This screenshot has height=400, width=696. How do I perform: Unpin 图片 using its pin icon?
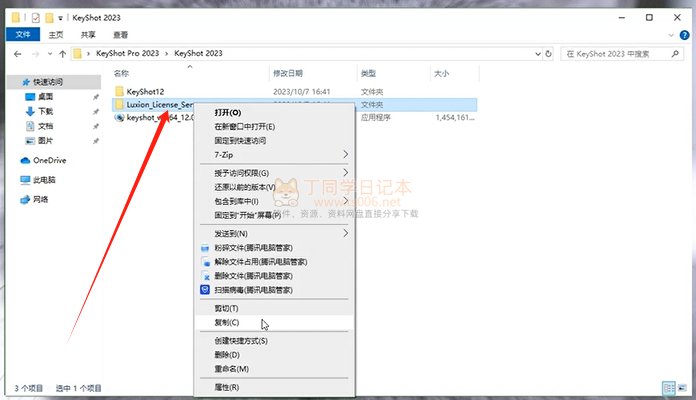(x=95, y=141)
